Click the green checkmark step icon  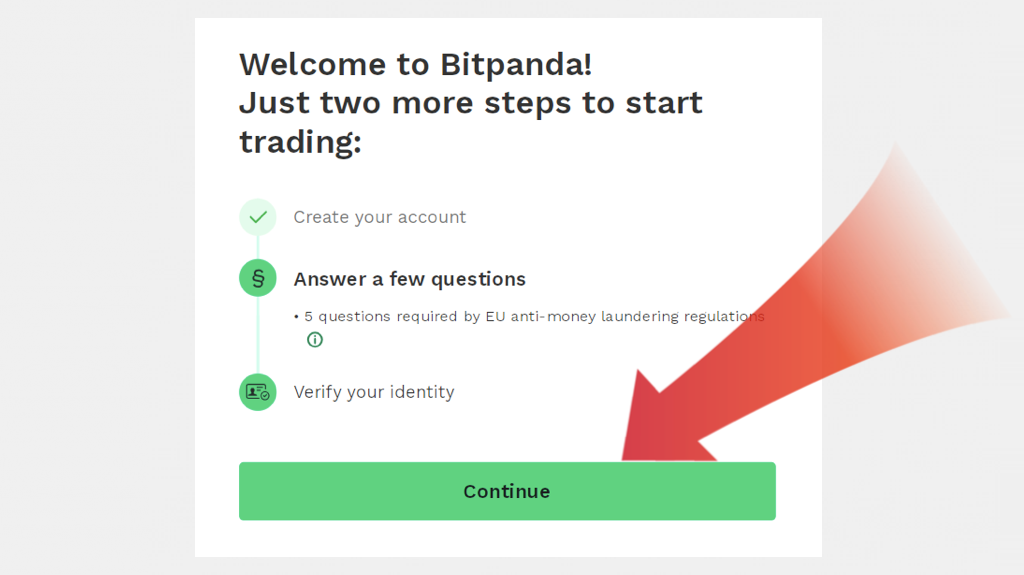(258, 217)
